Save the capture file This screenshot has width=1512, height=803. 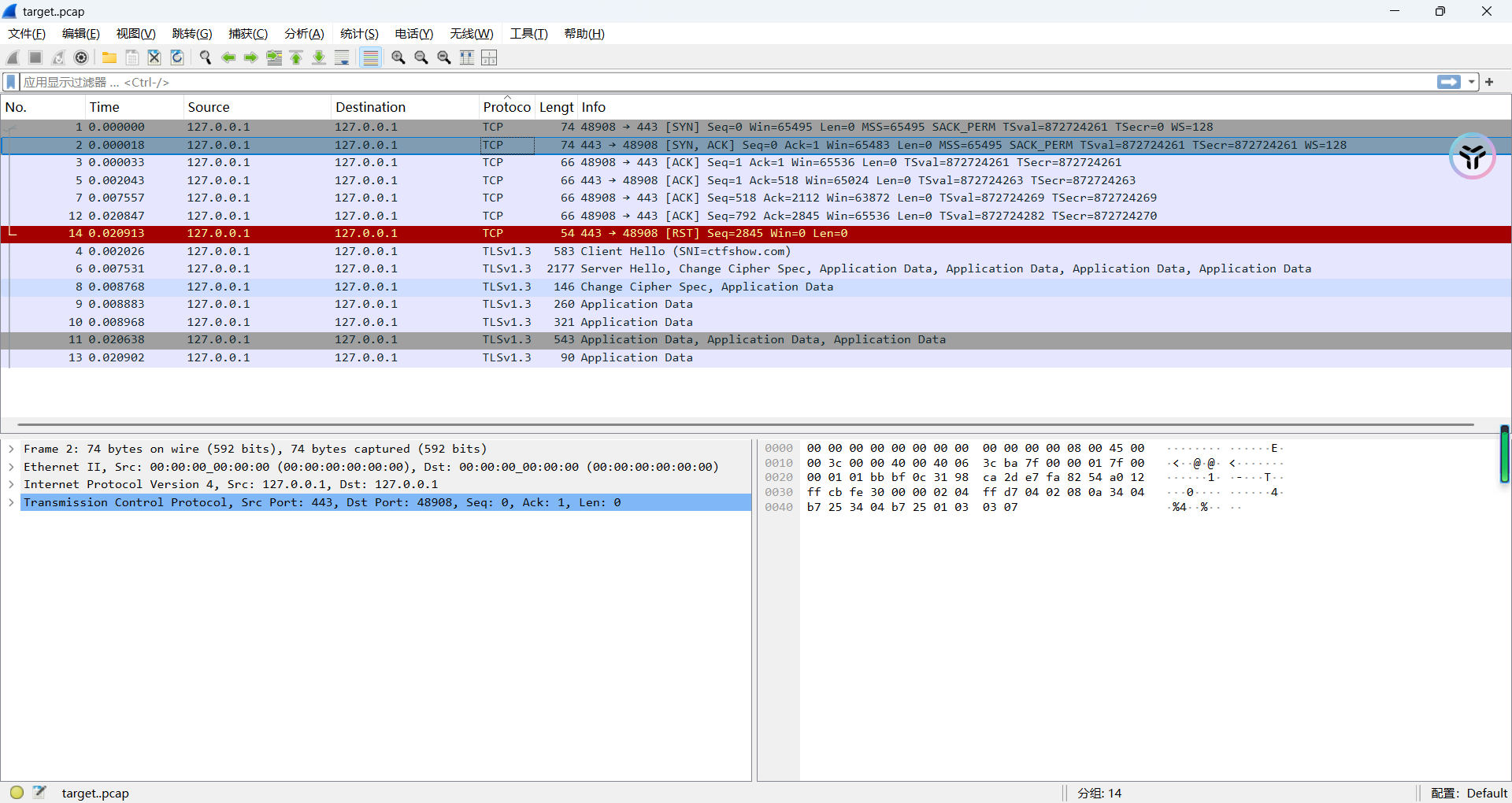(132, 57)
